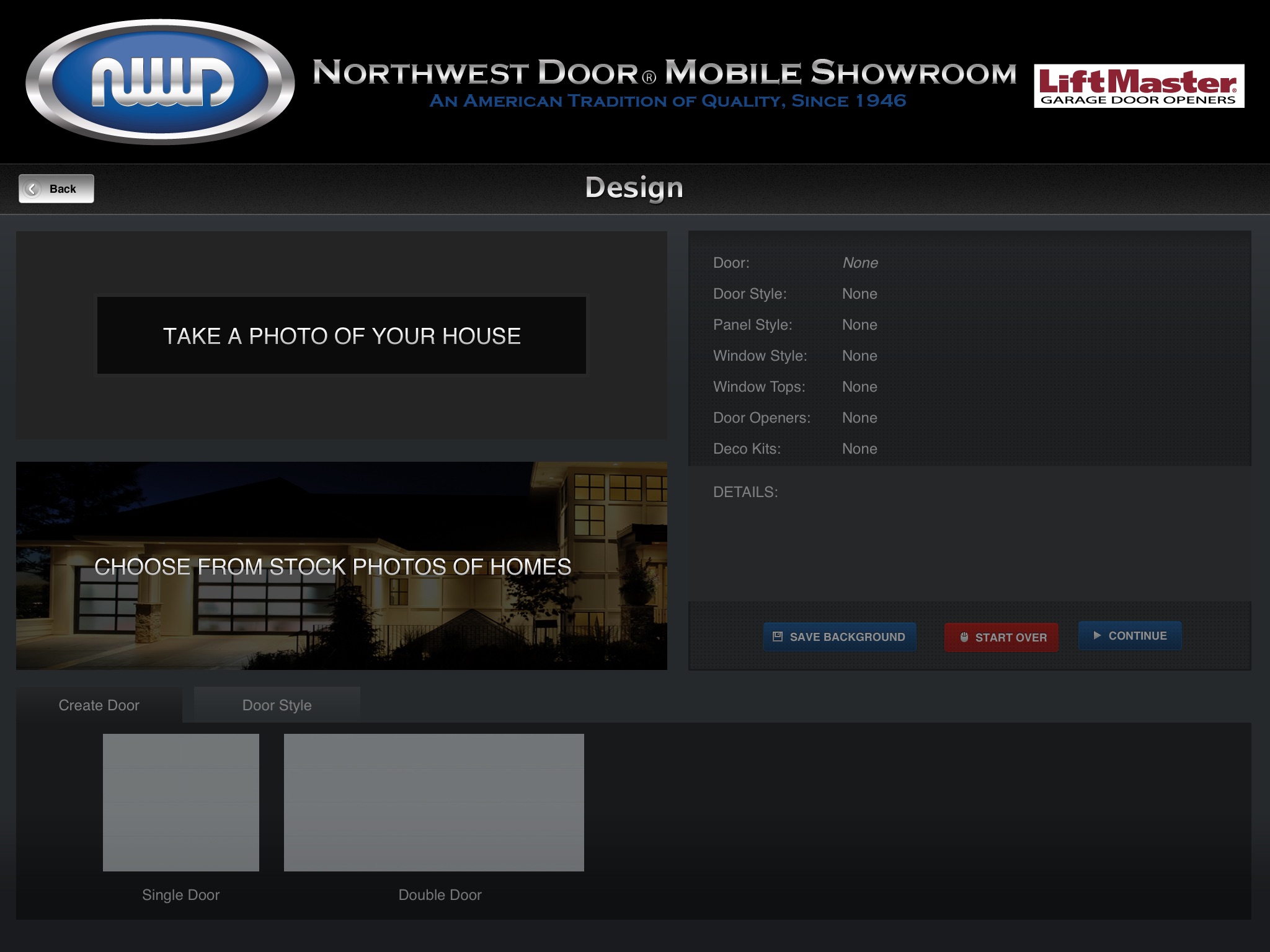Expand the Panel Style dropdown

click(859, 324)
